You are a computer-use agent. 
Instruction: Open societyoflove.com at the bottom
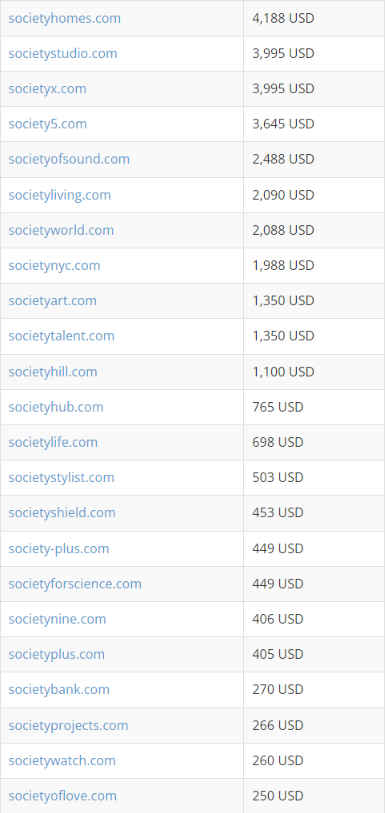[62, 796]
